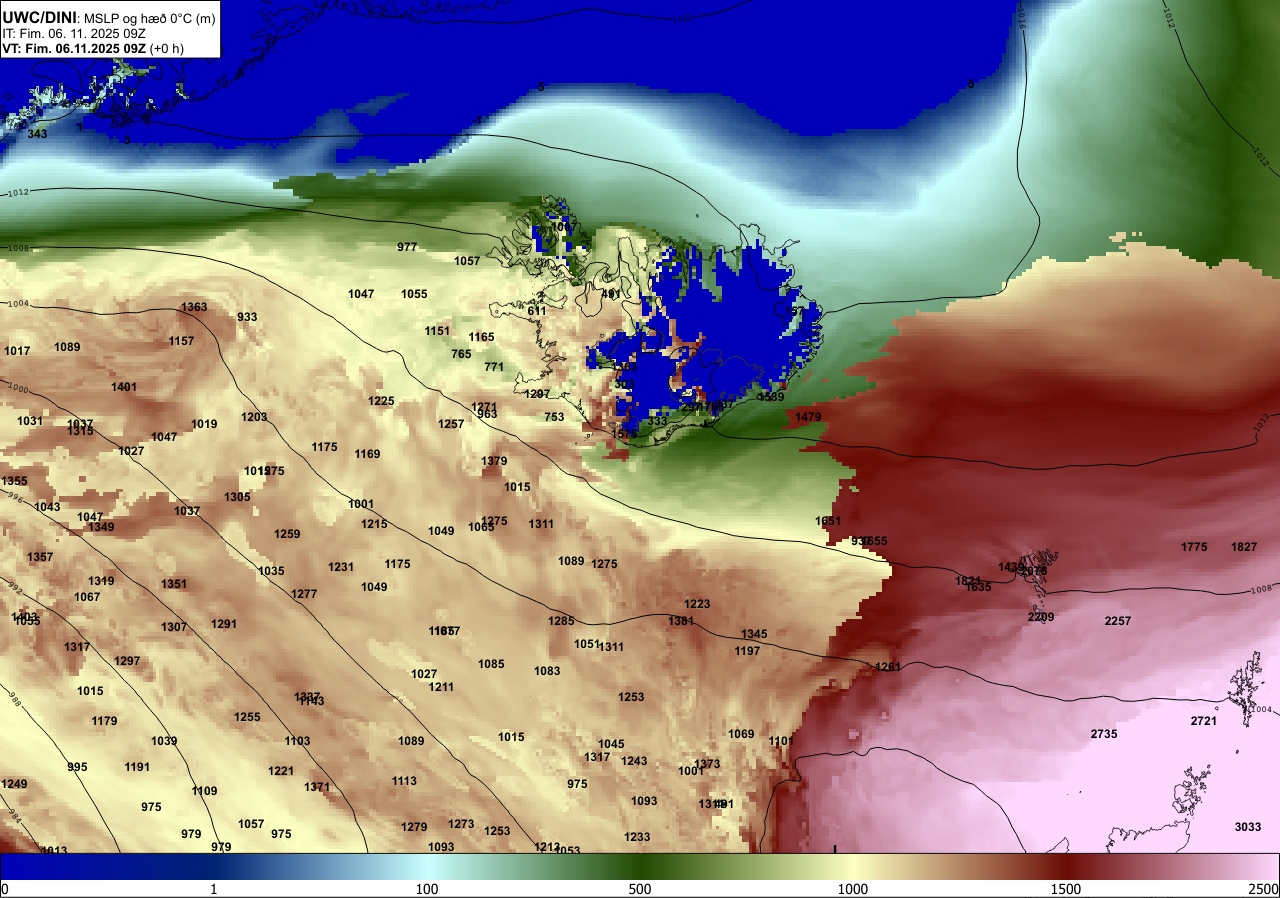The image size is (1280, 898).
Task: Click the 1500 tick label on the color scale
Action: point(1066,889)
